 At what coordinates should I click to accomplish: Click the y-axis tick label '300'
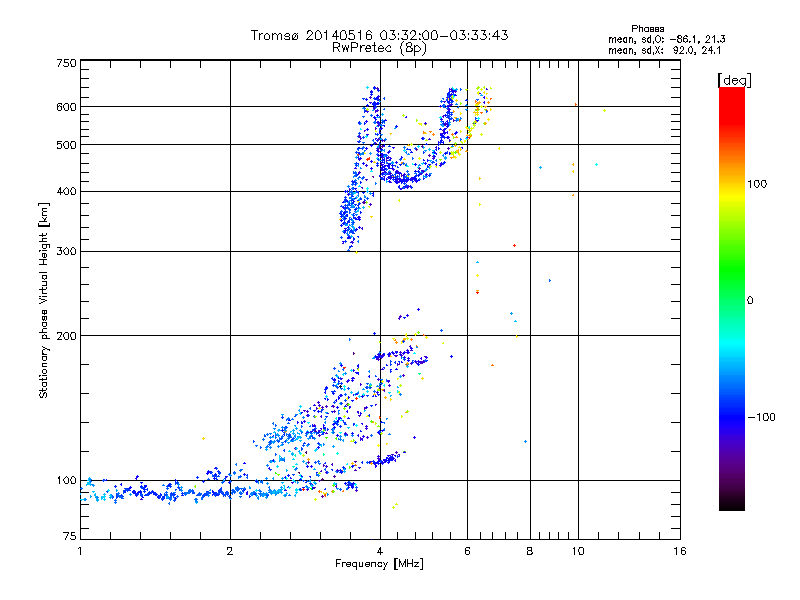[x=66, y=251]
